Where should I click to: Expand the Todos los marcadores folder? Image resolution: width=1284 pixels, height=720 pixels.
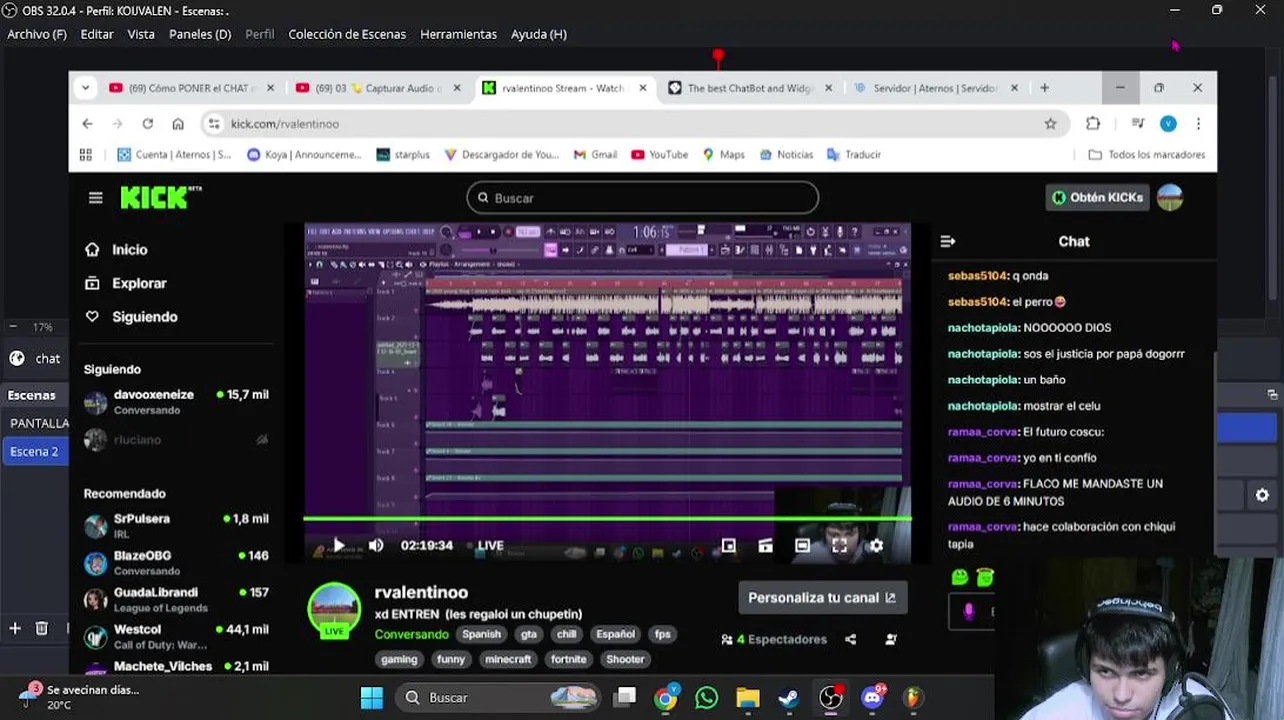click(x=1146, y=155)
